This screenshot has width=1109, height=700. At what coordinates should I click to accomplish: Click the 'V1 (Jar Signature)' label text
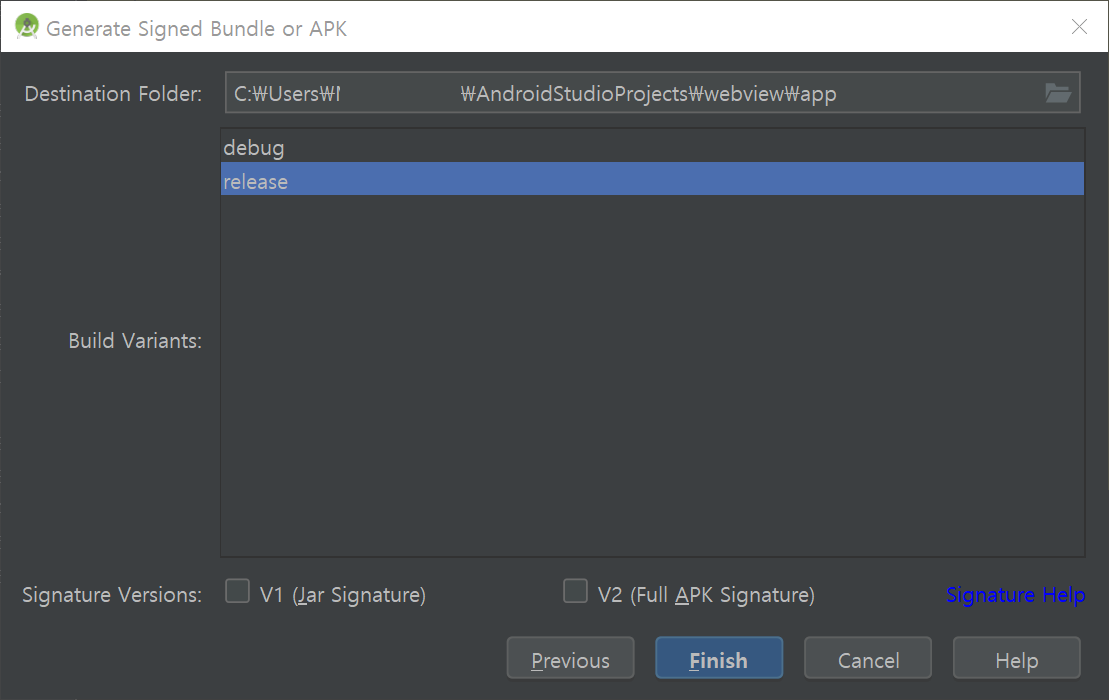343,595
